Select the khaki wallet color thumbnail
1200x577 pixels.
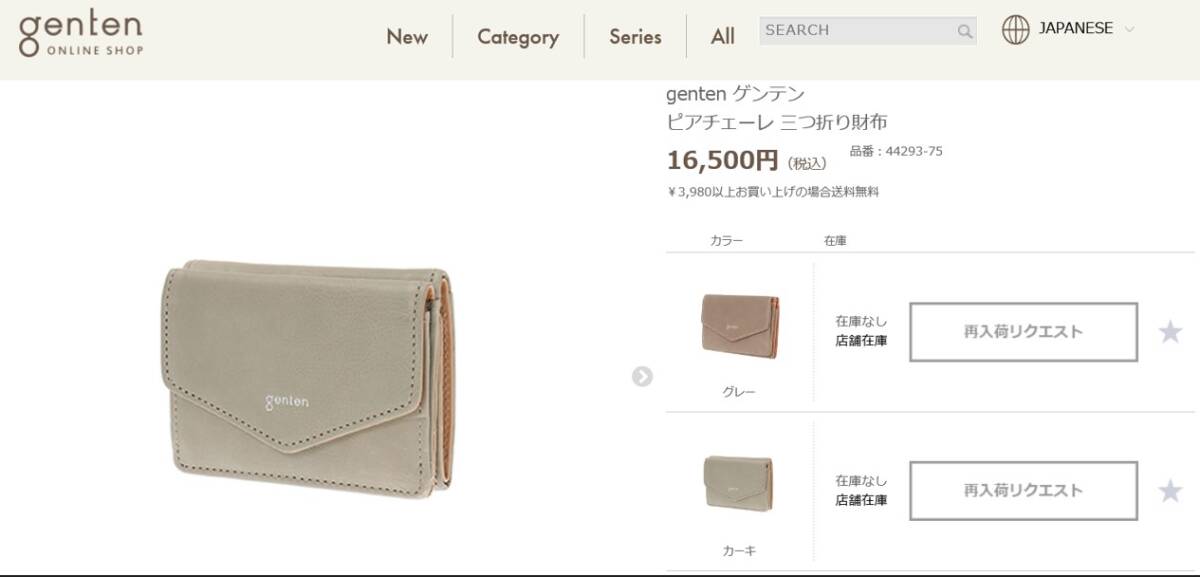(x=738, y=483)
